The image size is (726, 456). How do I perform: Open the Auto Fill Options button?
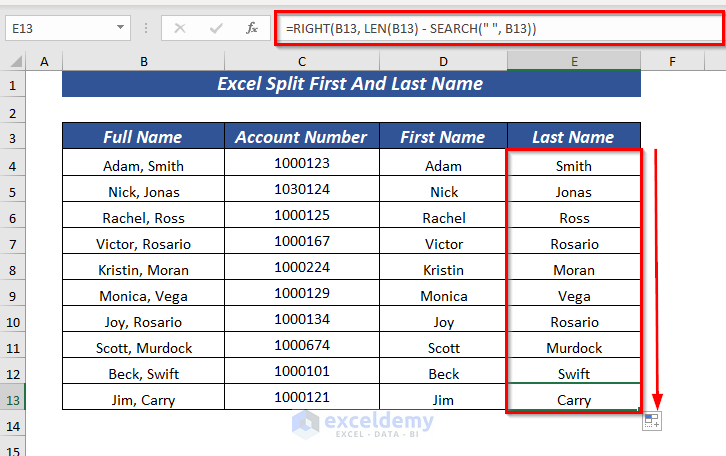click(652, 421)
